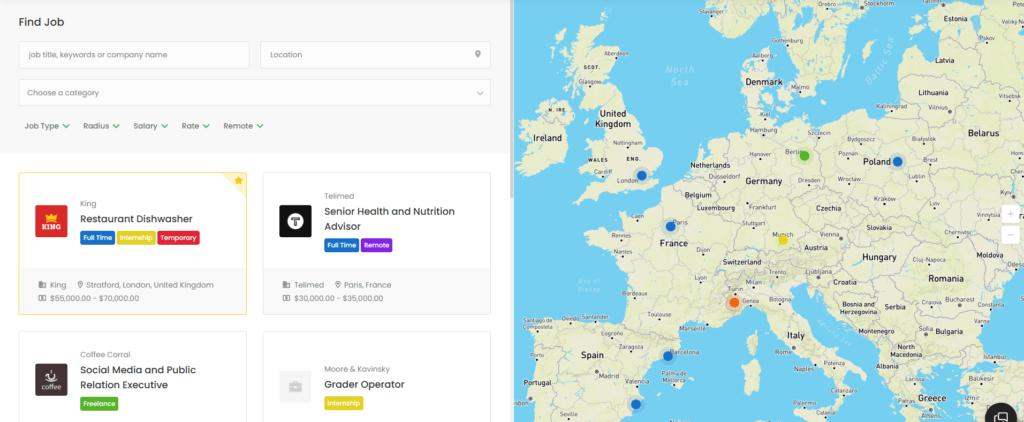The height and width of the screenshot is (422, 1024).
Task: Focus the job title keywords search field
Action: [x=134, y=55]
